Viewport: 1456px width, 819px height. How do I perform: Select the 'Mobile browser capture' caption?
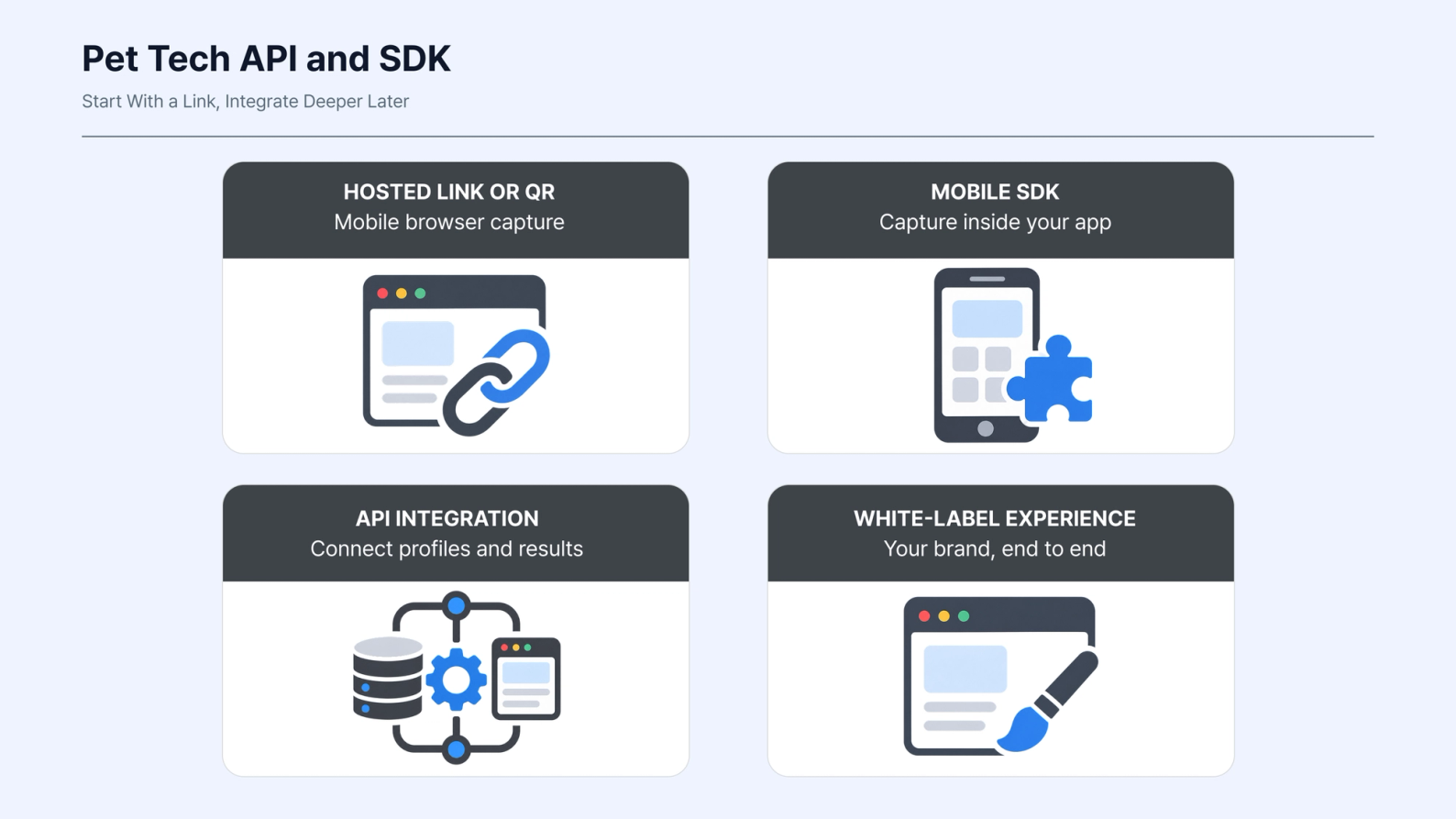(x=449, y=222)
